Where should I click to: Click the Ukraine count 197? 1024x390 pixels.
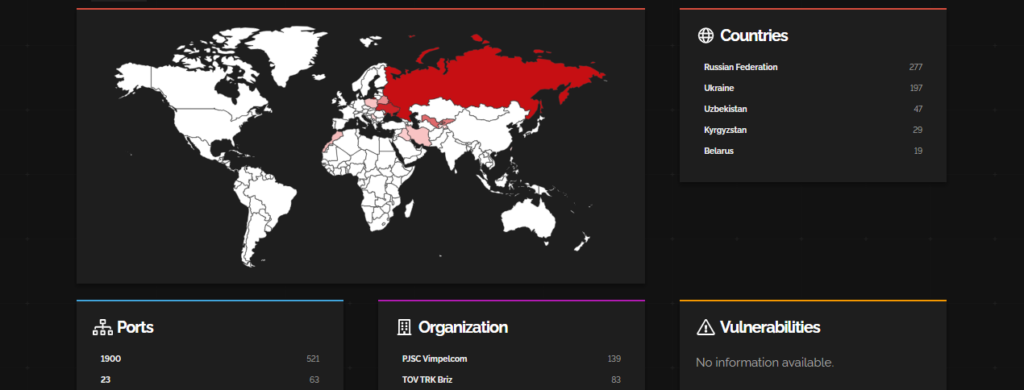(916, 88)
